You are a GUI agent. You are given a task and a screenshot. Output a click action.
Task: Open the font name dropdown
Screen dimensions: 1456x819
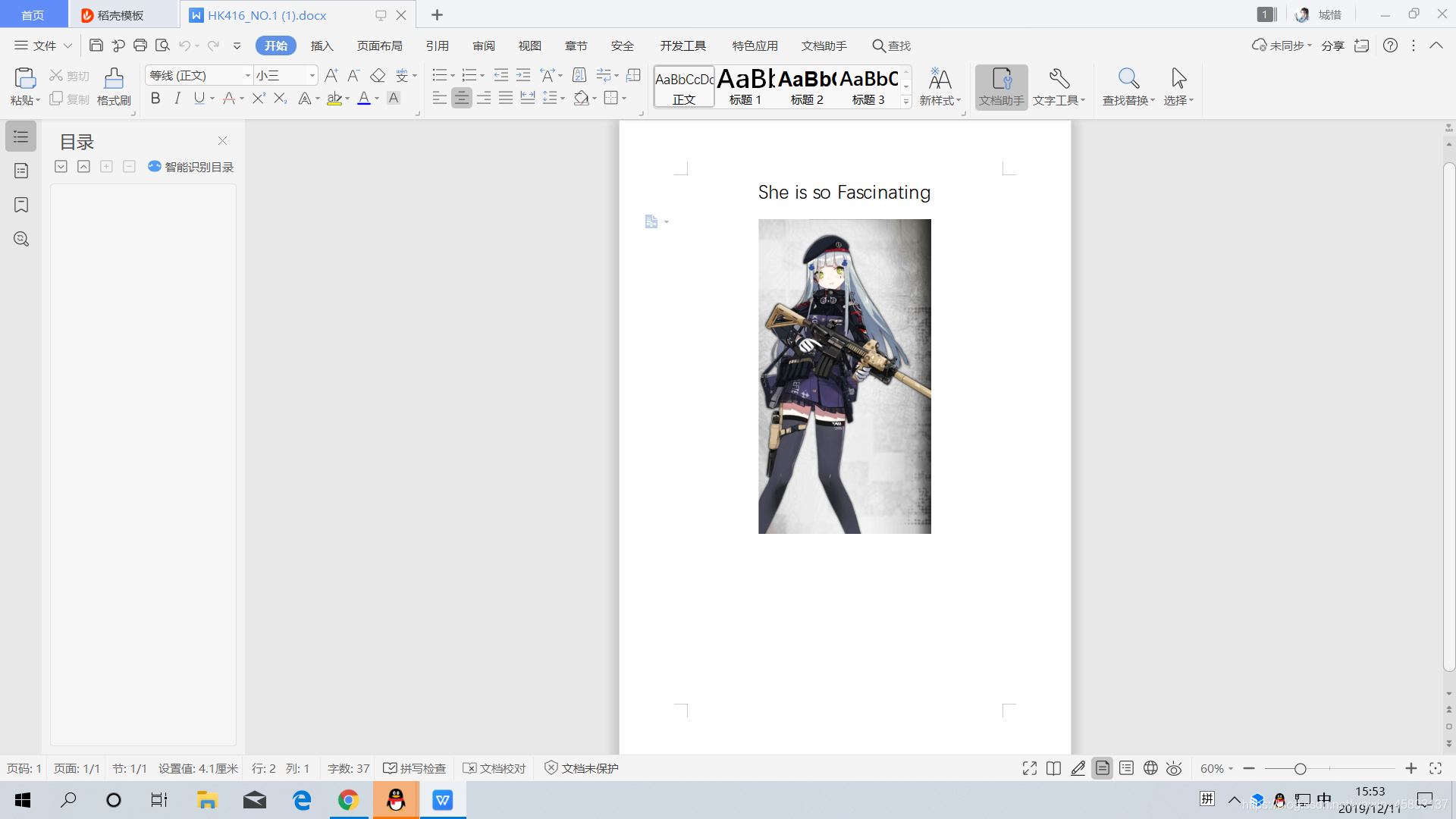pyautogui.click(x=247, y=75)
